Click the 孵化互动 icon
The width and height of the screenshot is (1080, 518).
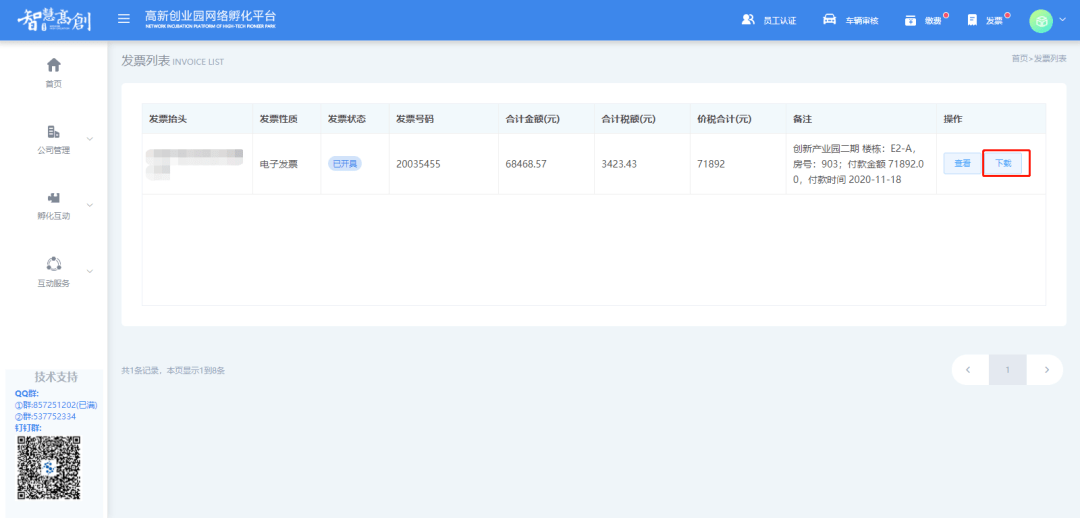click(54, 198)
